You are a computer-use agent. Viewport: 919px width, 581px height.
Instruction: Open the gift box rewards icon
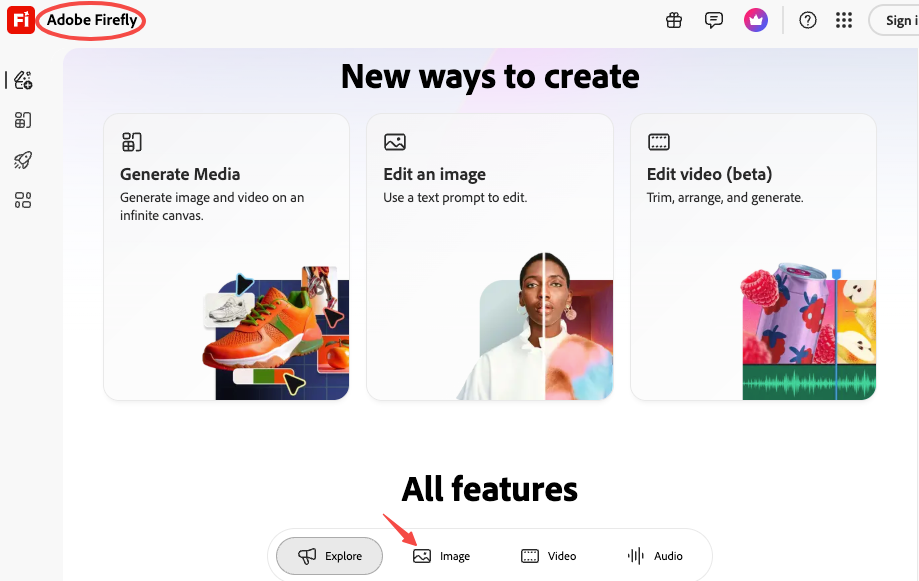674,21
